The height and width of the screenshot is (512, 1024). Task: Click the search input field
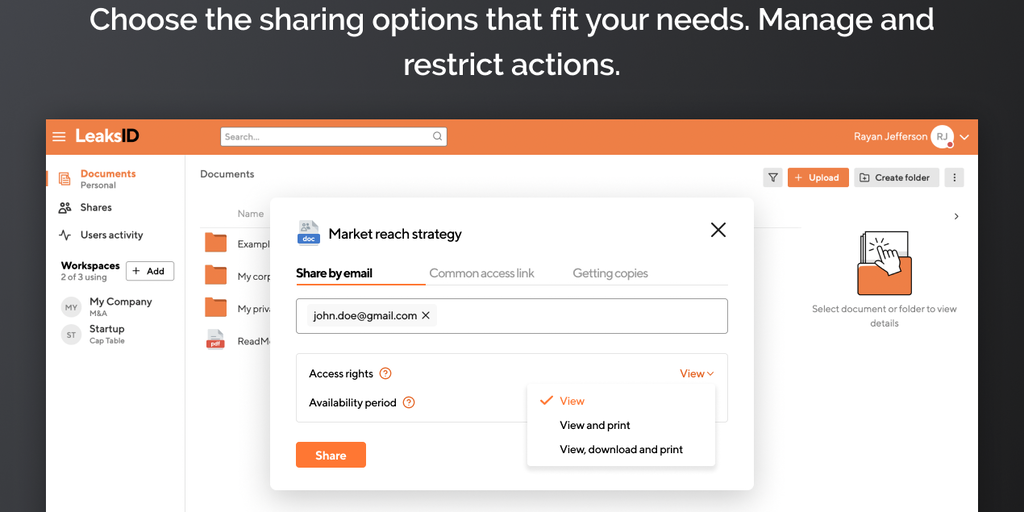pyautogui.click(x=325, y=137)
